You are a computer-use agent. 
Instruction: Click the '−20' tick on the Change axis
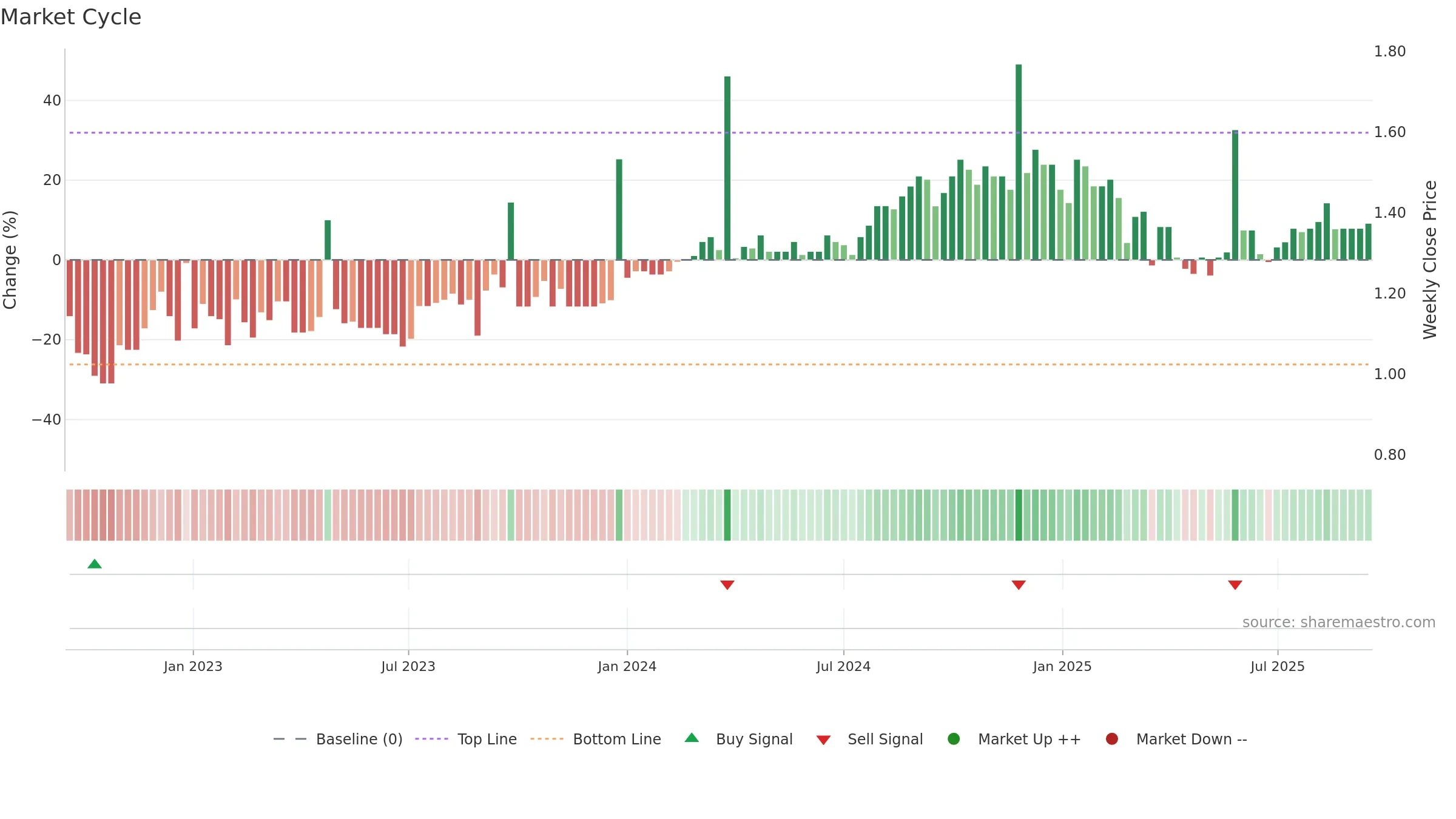(47, 339)
